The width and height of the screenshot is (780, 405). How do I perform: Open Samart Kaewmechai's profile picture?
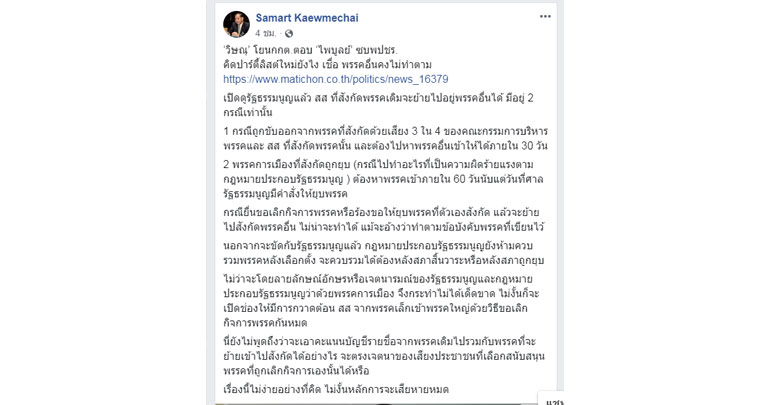coord(236,24)
